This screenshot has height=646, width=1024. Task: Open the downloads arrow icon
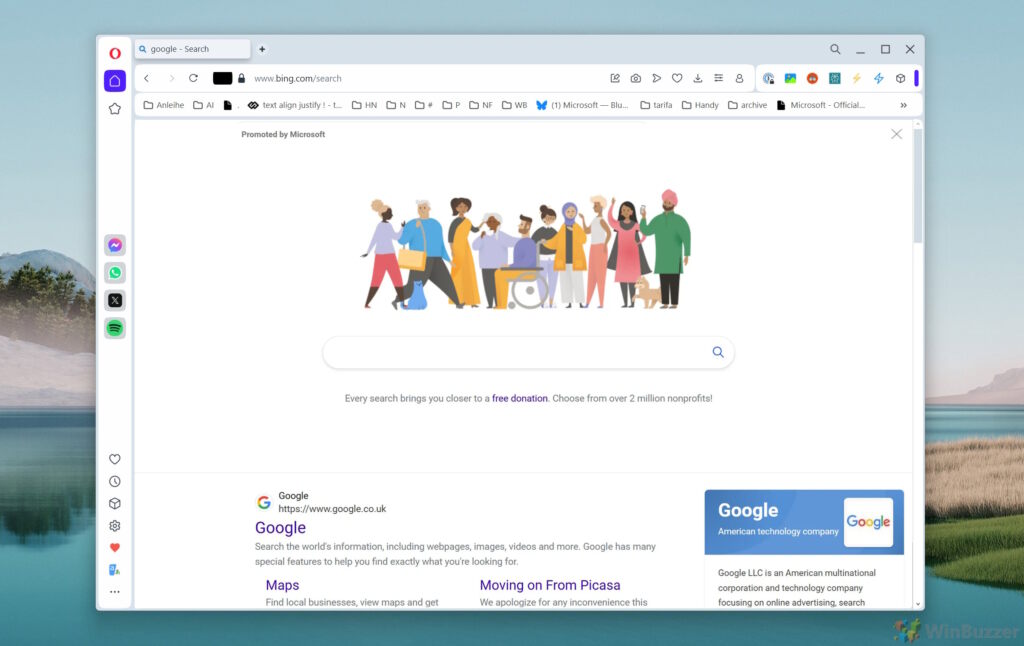(697, 78)
